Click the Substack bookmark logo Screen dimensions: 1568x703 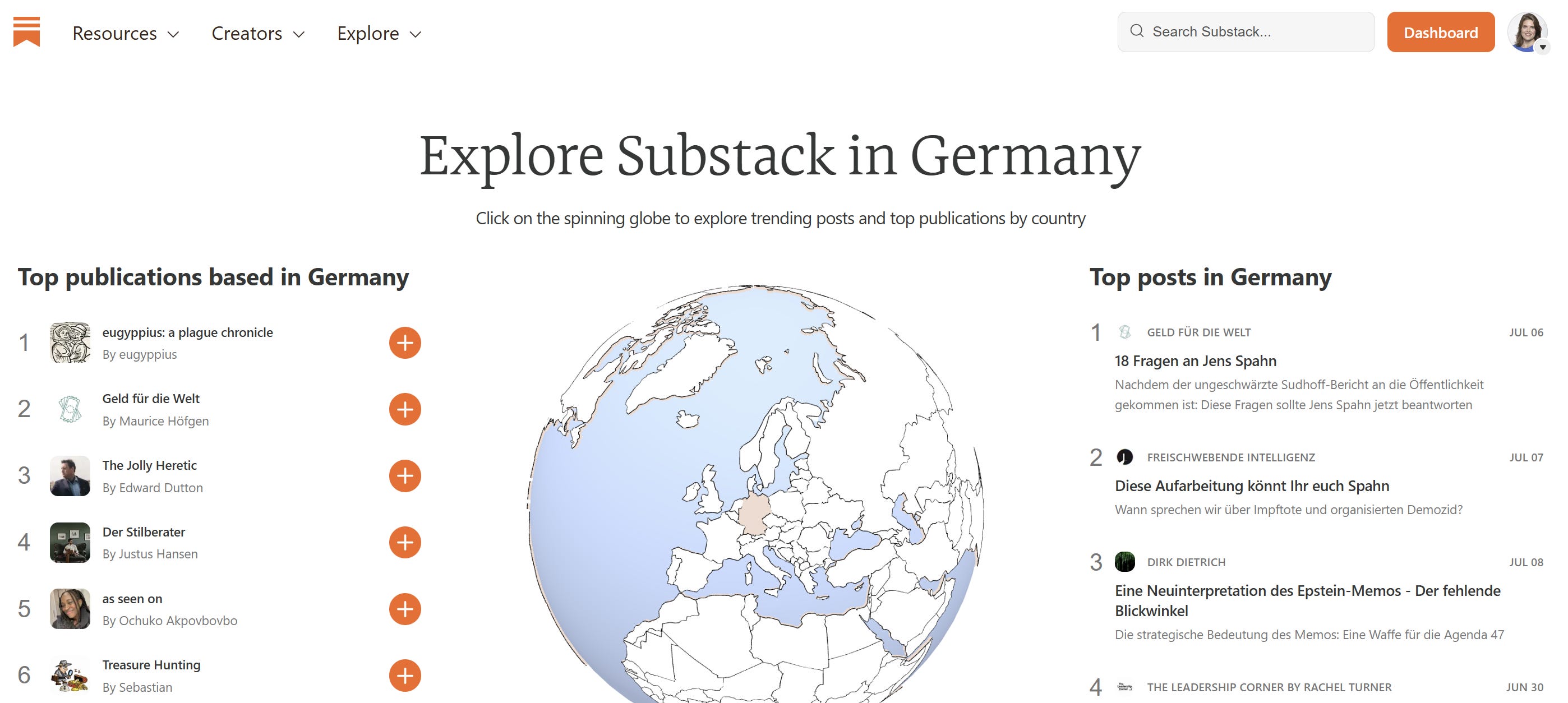[27, 30]
